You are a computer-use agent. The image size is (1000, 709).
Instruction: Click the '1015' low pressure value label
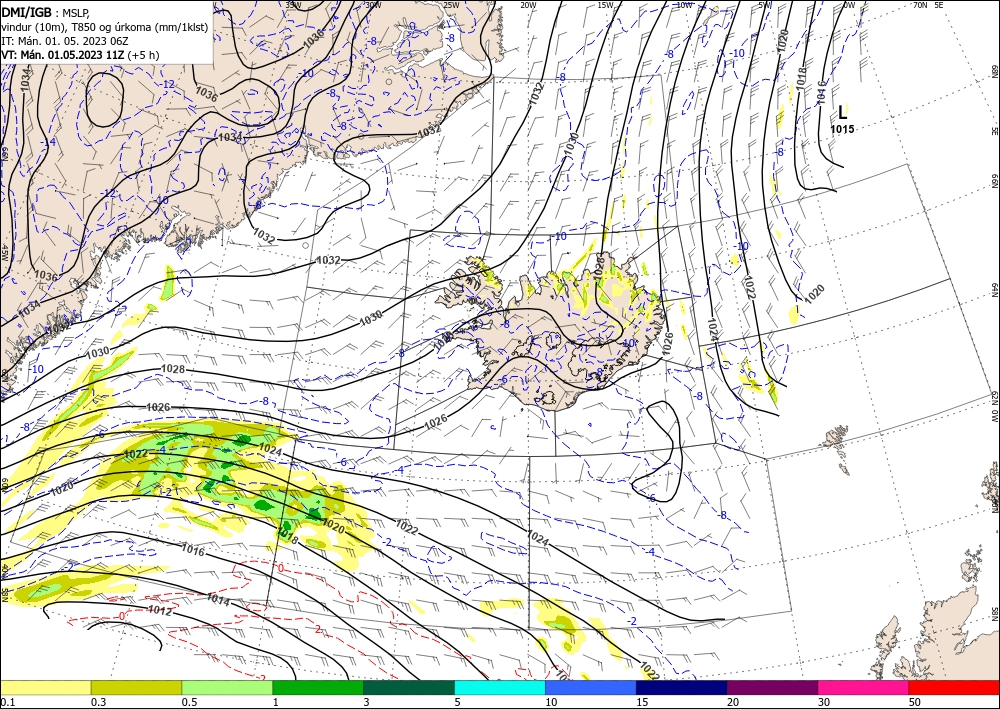[x=842, y=129]
